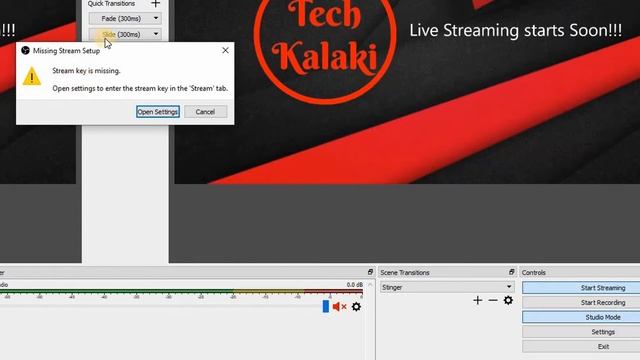
Task: Add a scene transition with plus icon
Action: point(478,300)
